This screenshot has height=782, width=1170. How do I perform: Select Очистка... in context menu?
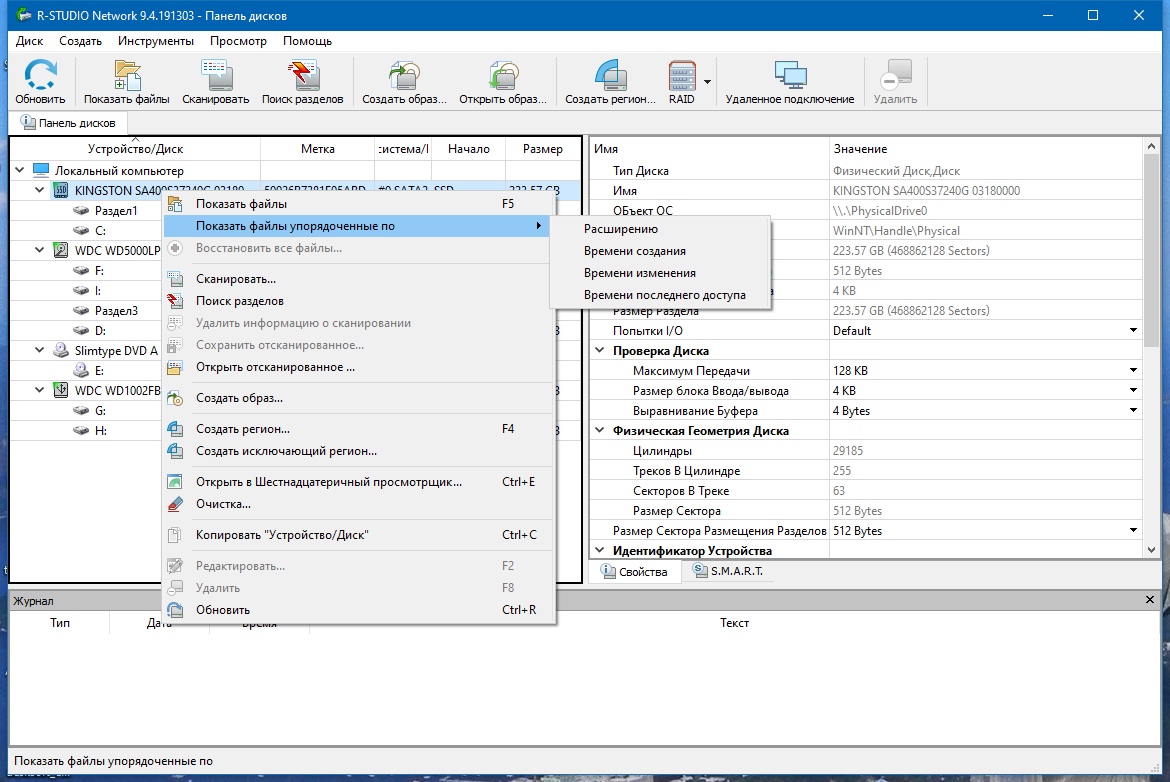(x=358, y=504)
